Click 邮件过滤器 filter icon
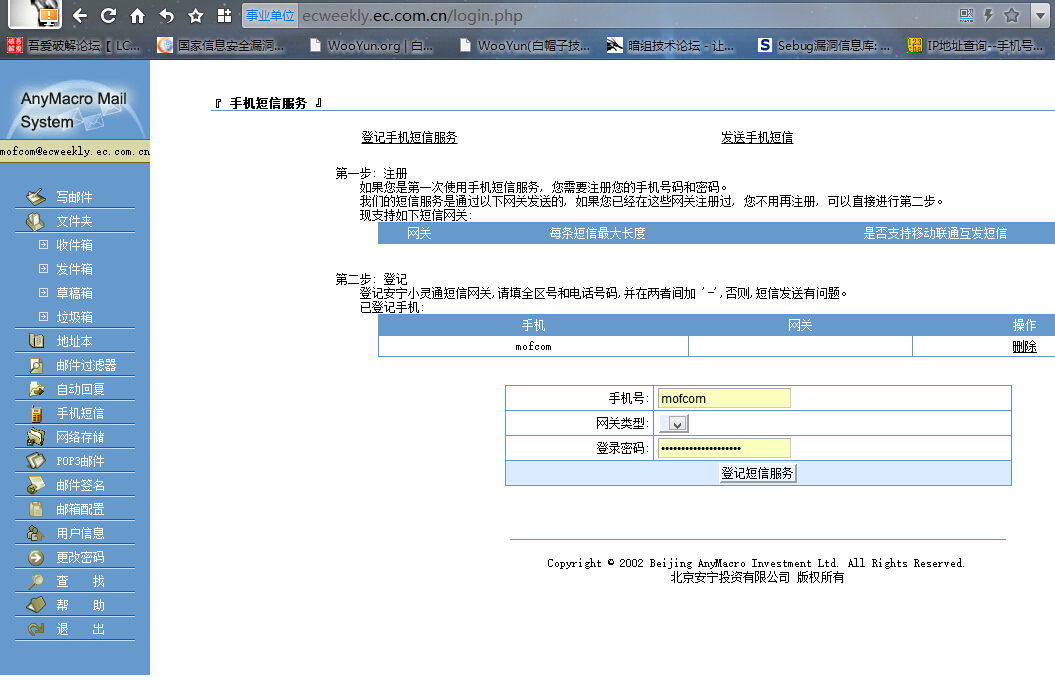 pyautogui.click(x=36, y=365)
